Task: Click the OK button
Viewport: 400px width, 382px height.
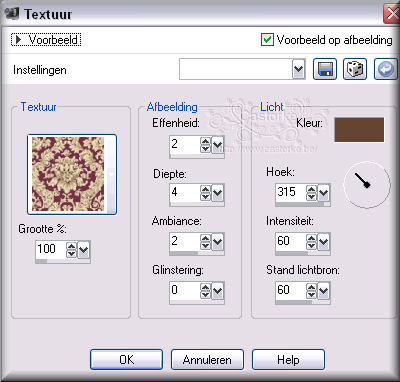Action: (126, 359)
